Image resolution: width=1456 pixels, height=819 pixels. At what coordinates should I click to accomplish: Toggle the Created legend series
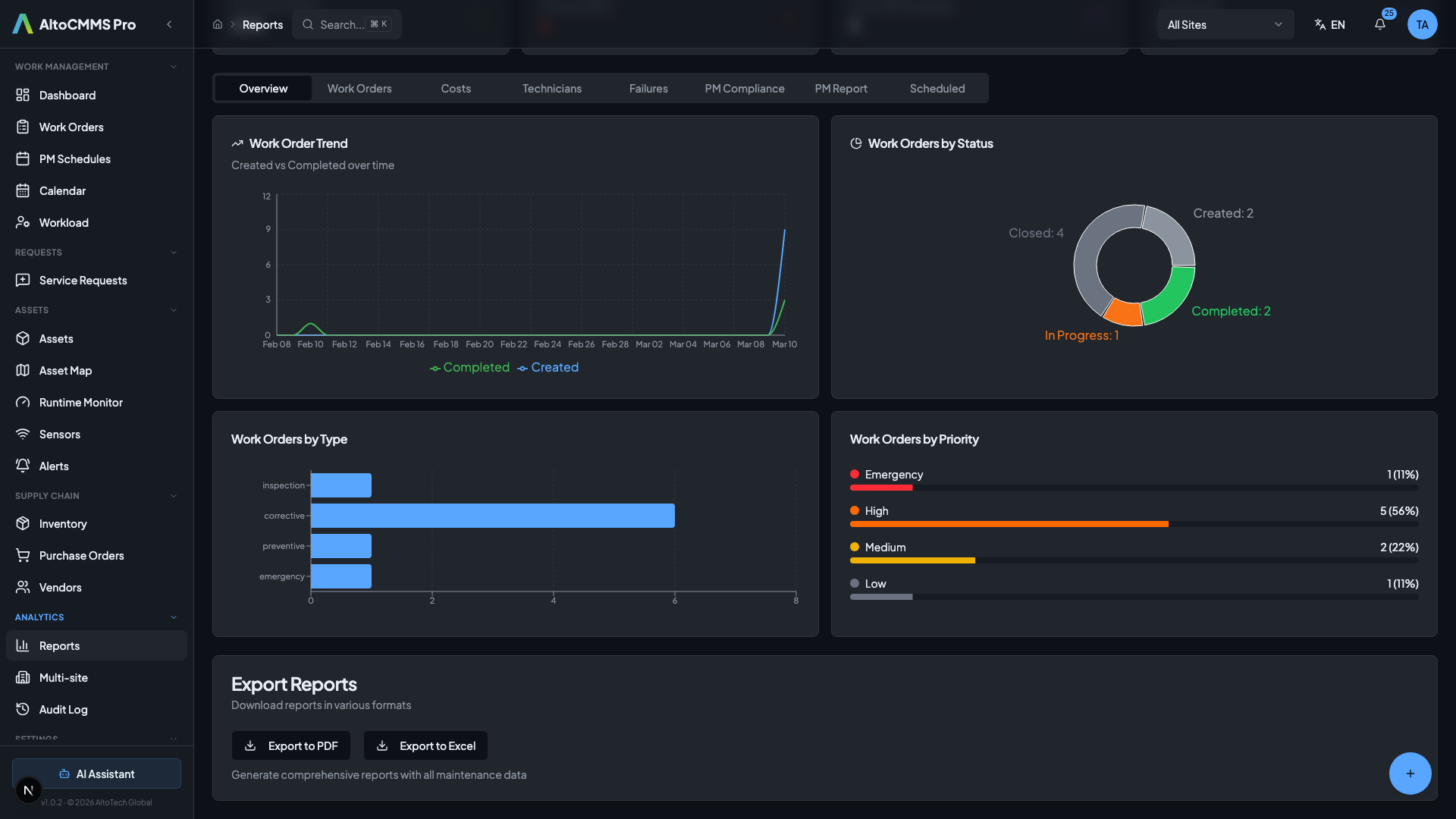[548, 368]
